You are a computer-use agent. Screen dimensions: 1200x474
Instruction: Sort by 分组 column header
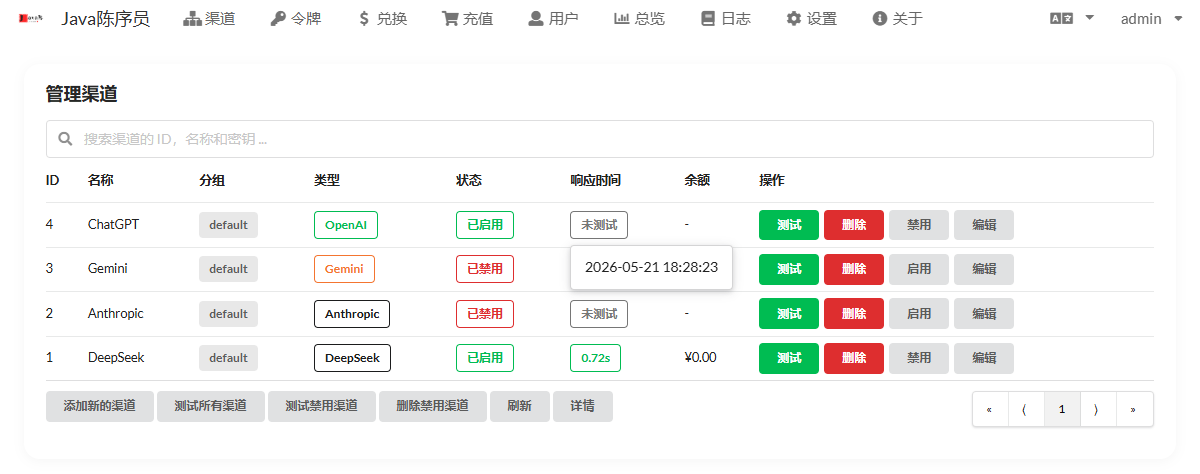click(x=212, y=180)
